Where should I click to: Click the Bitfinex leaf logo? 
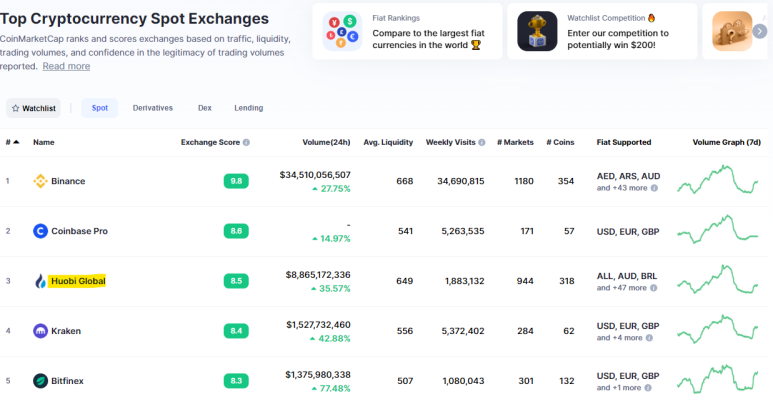click(40, 381)
